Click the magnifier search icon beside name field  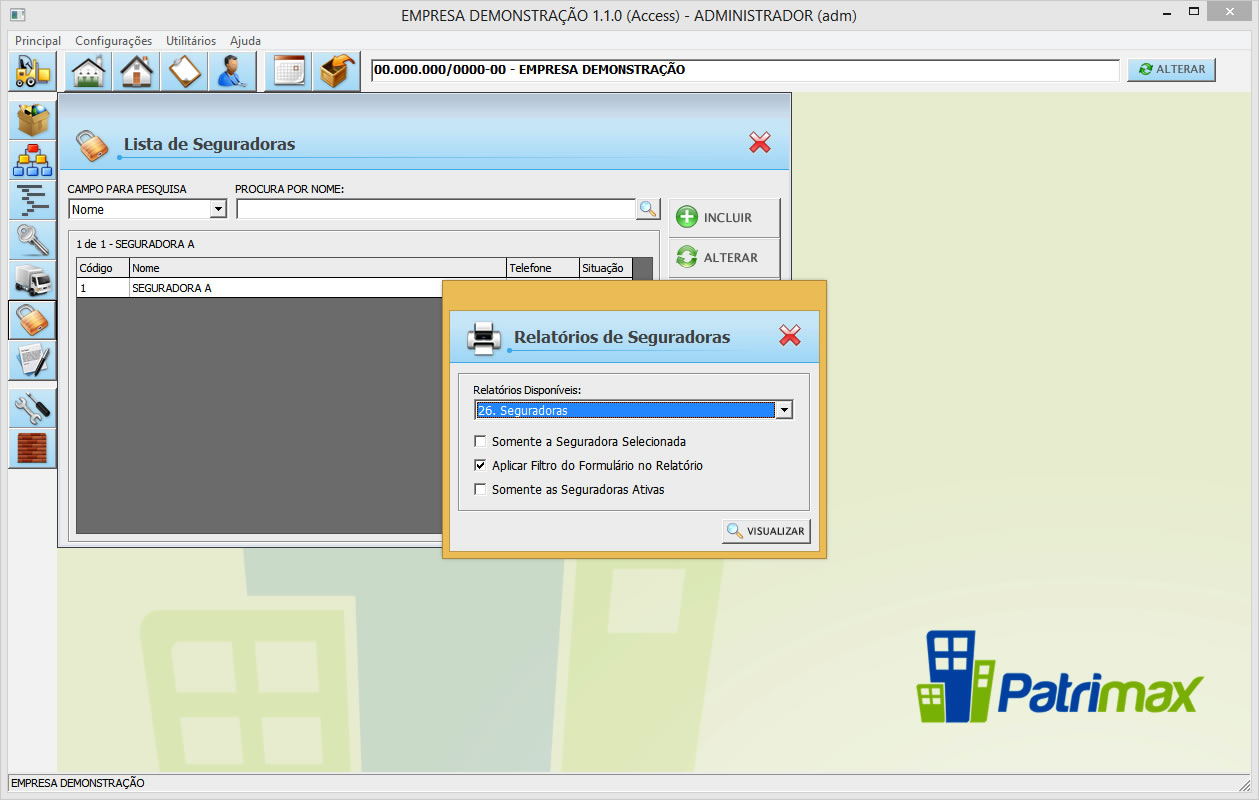pyautogui.click(x=648, y=209)
